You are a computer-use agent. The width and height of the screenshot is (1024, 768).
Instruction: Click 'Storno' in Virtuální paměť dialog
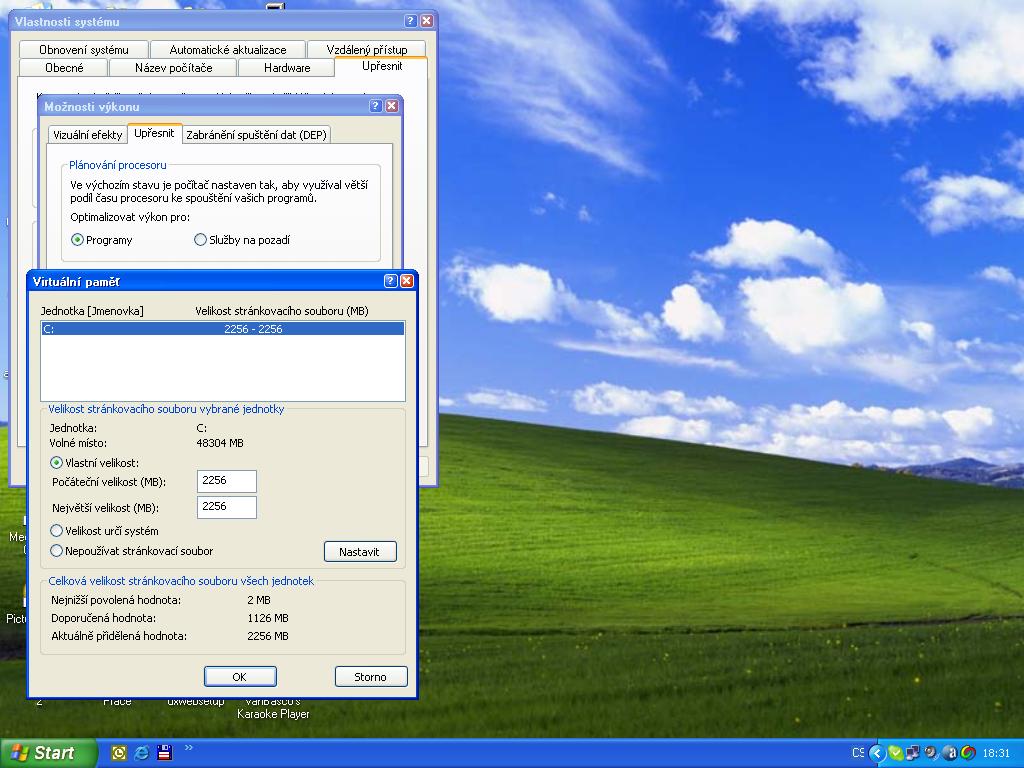tap(370, 677)
